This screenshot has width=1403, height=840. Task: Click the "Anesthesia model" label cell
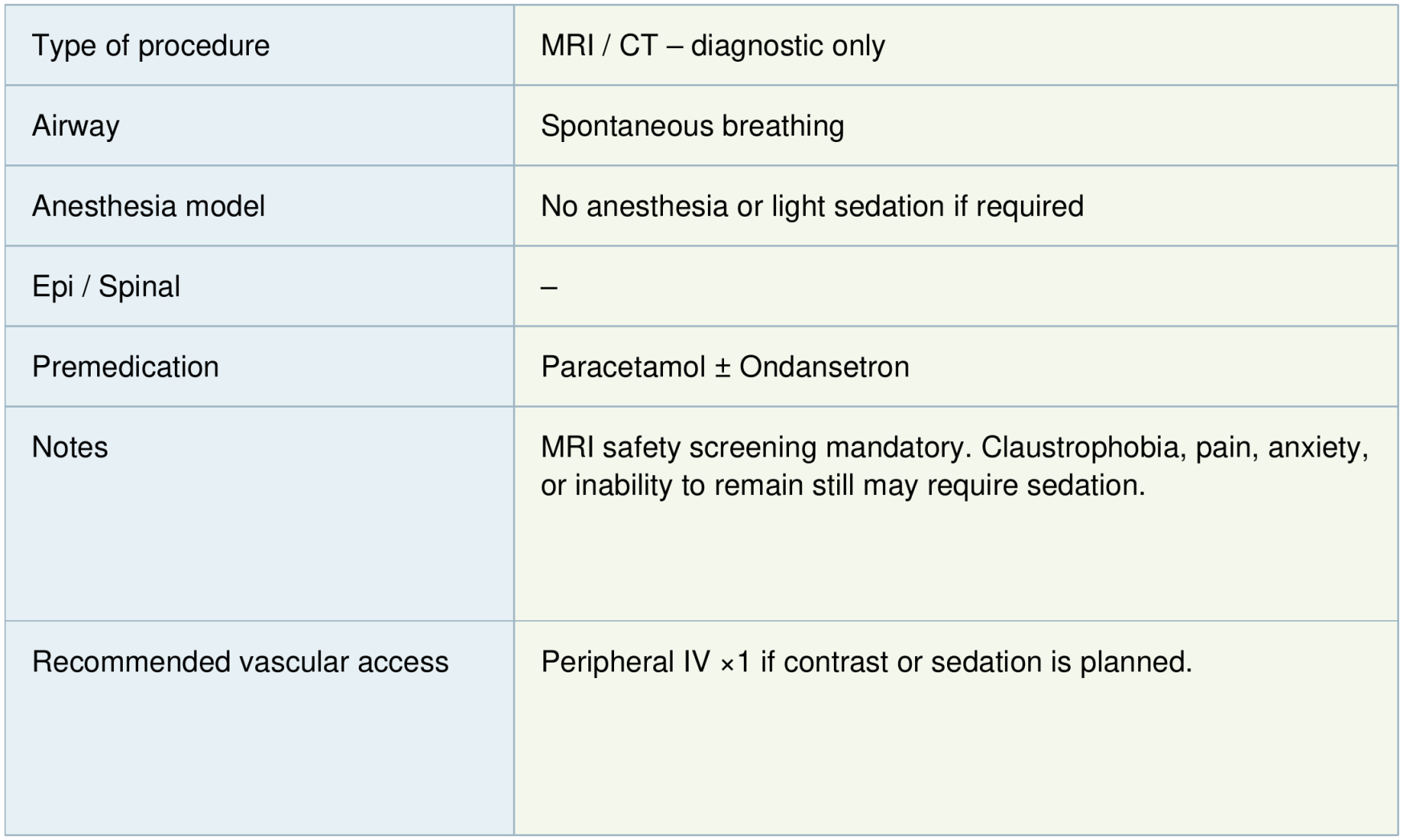click(x=148, y=206)
